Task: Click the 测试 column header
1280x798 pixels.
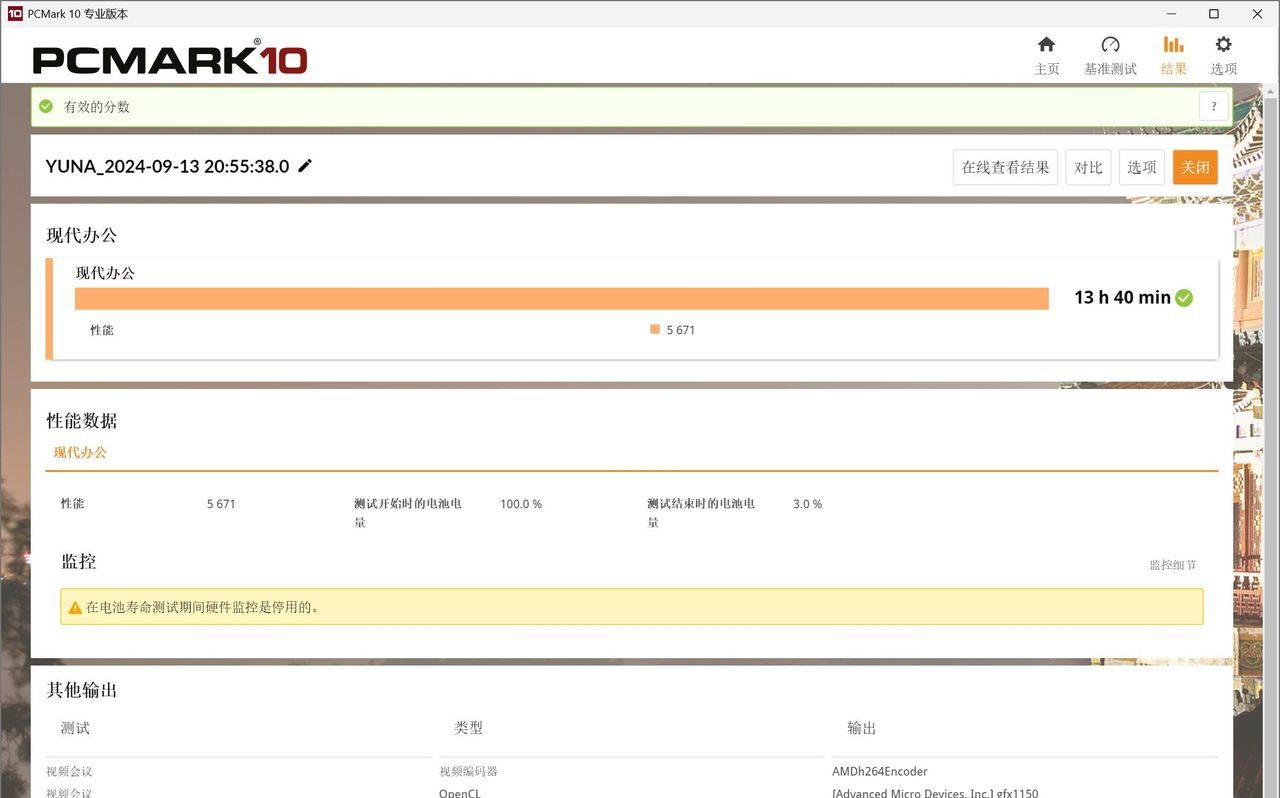Action: coord(75,728)
